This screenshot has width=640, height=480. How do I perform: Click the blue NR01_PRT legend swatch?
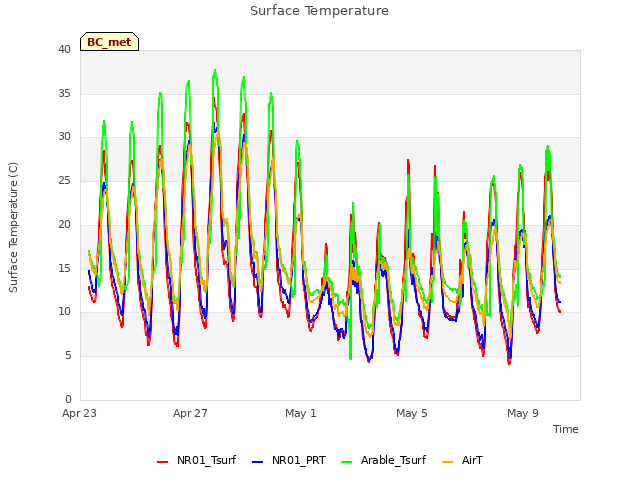258,462
